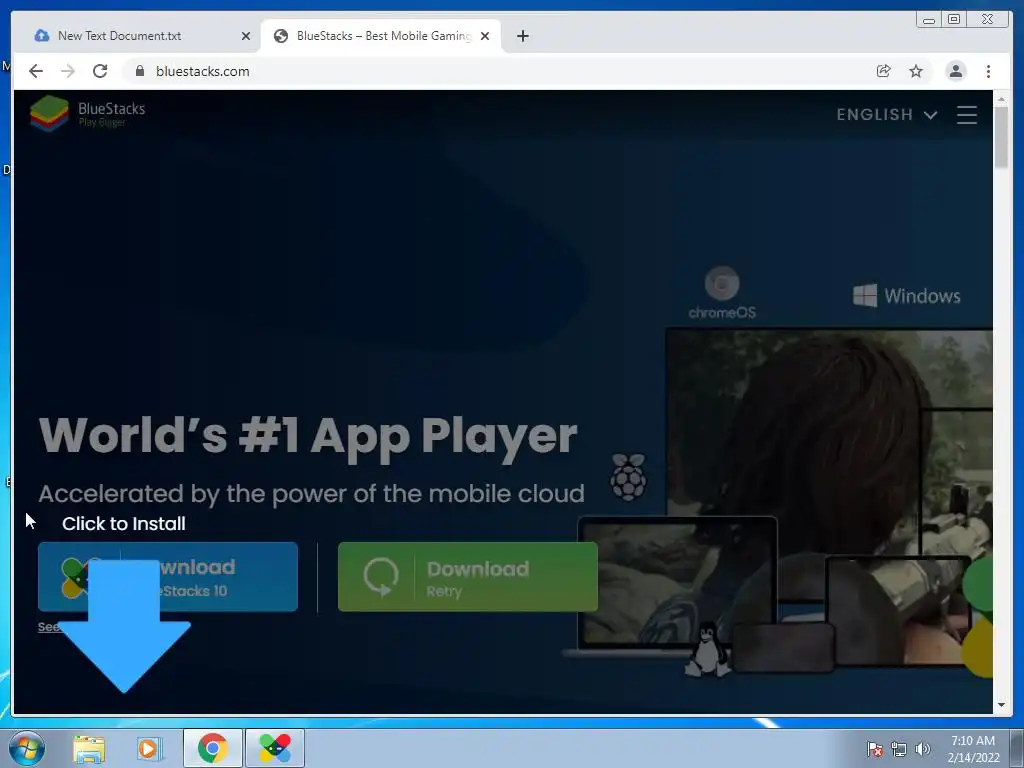Open the Action Center flag icon
The height and width of the screenshot is (768, 1024).
(x=874, y=750)
